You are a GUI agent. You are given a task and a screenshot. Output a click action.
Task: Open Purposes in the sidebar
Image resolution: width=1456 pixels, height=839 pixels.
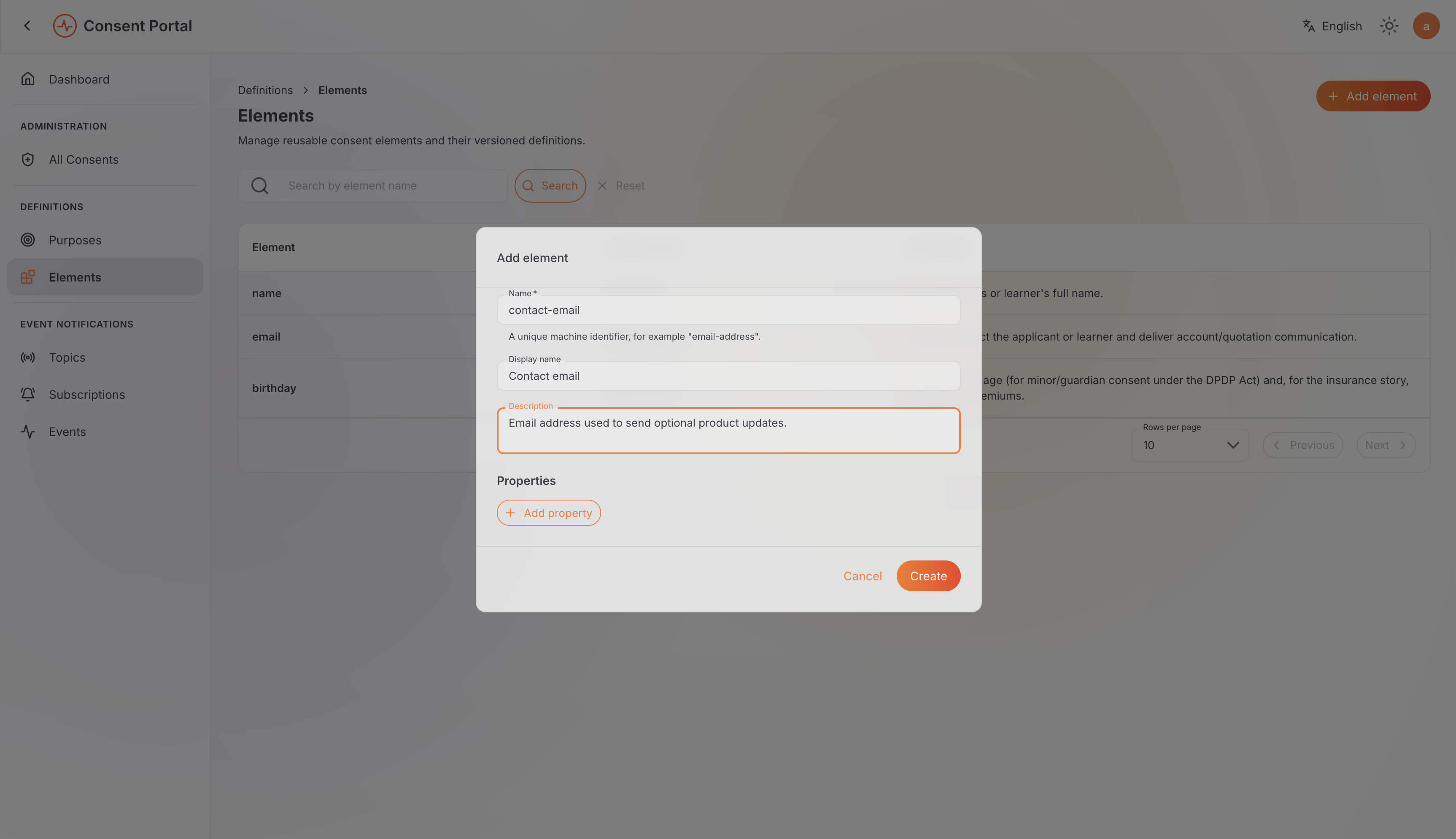click(x=105, y=240)
